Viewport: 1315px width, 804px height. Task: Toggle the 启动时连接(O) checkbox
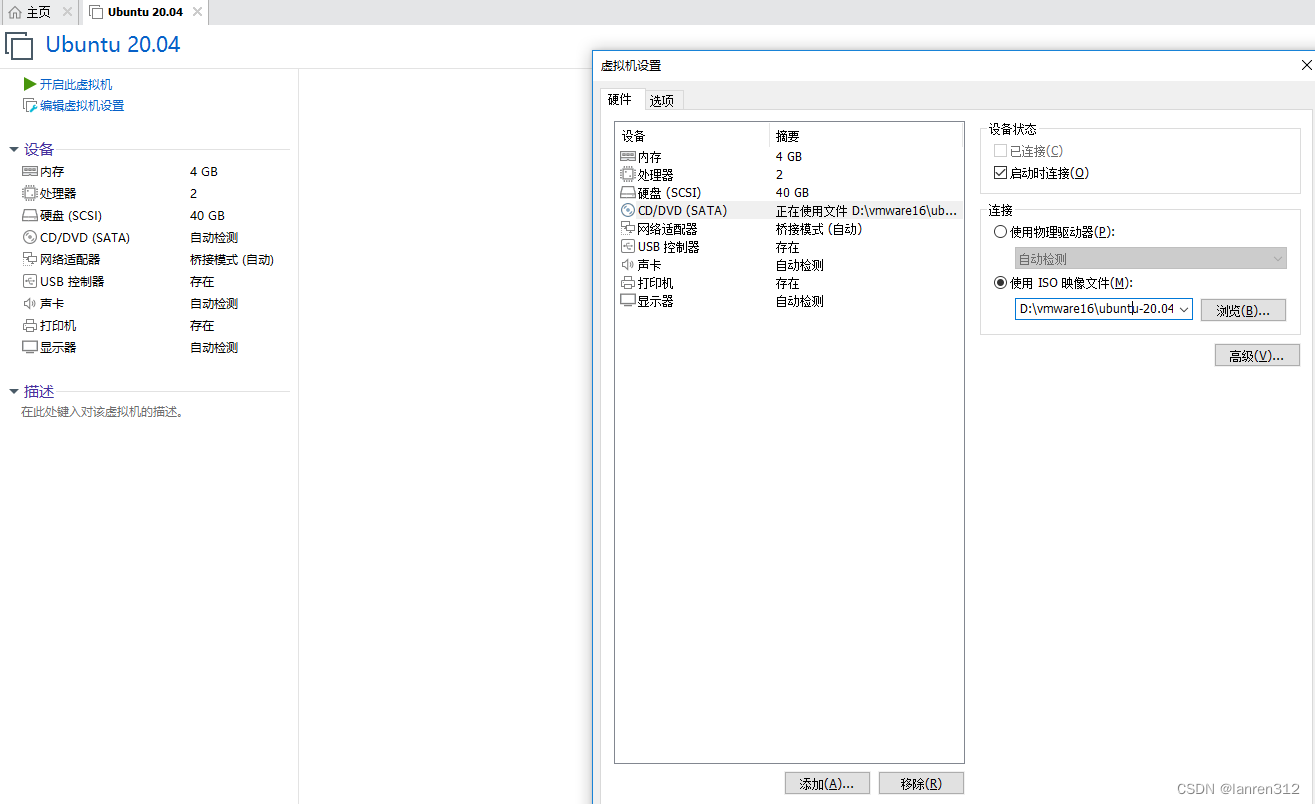pos(1000,173)
